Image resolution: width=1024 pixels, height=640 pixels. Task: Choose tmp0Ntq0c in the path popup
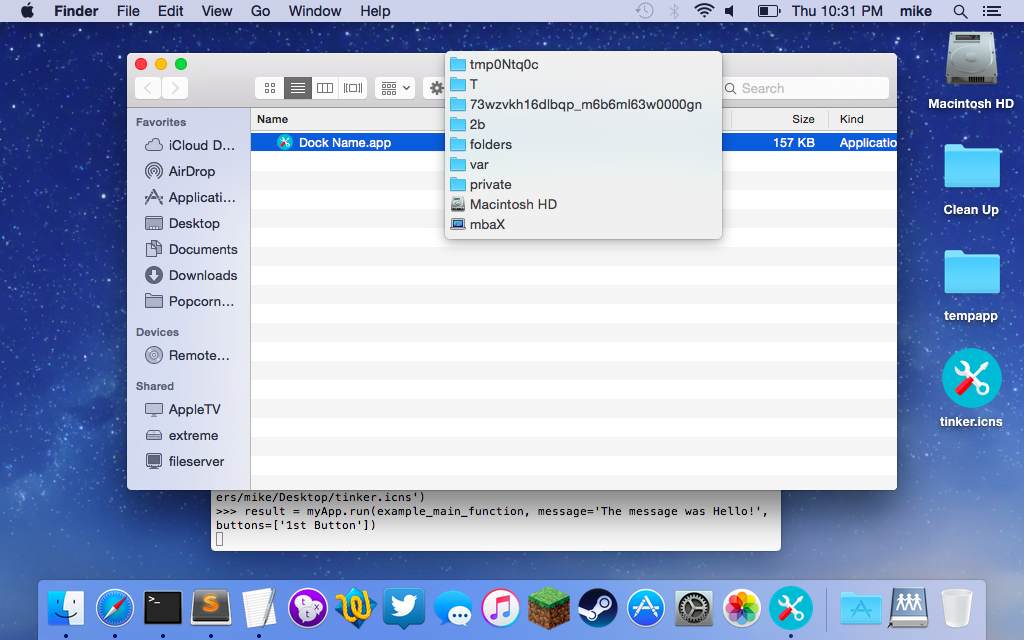(583, 64)
